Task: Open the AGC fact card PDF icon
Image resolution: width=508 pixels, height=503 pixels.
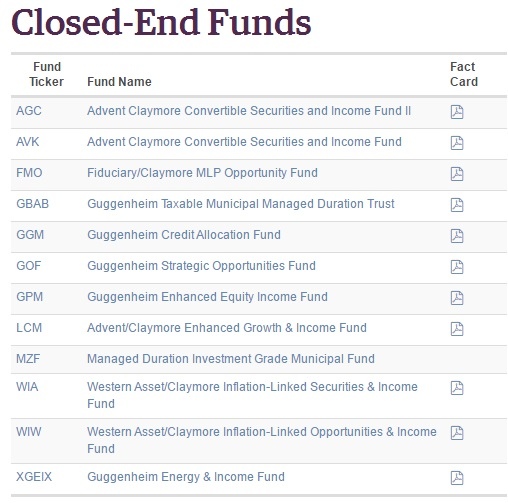Action: [457, 112]
